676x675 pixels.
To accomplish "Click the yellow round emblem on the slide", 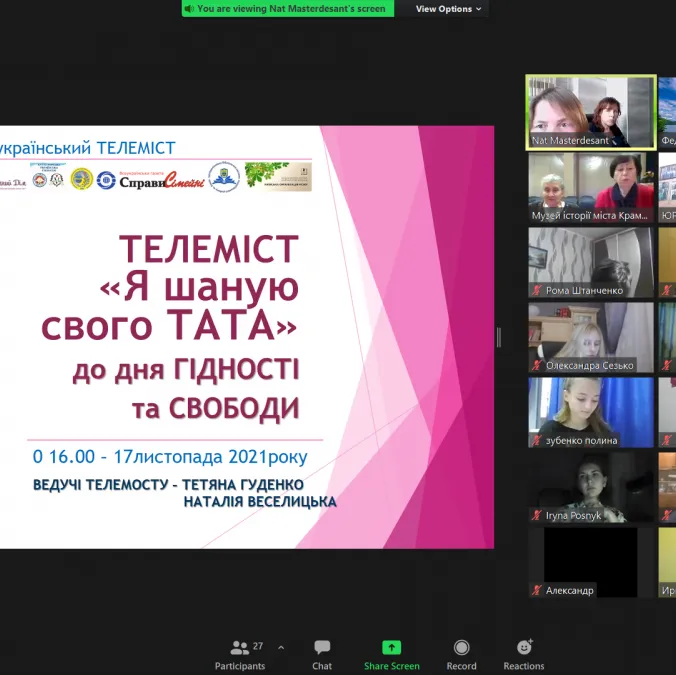I will click(81, 179).
